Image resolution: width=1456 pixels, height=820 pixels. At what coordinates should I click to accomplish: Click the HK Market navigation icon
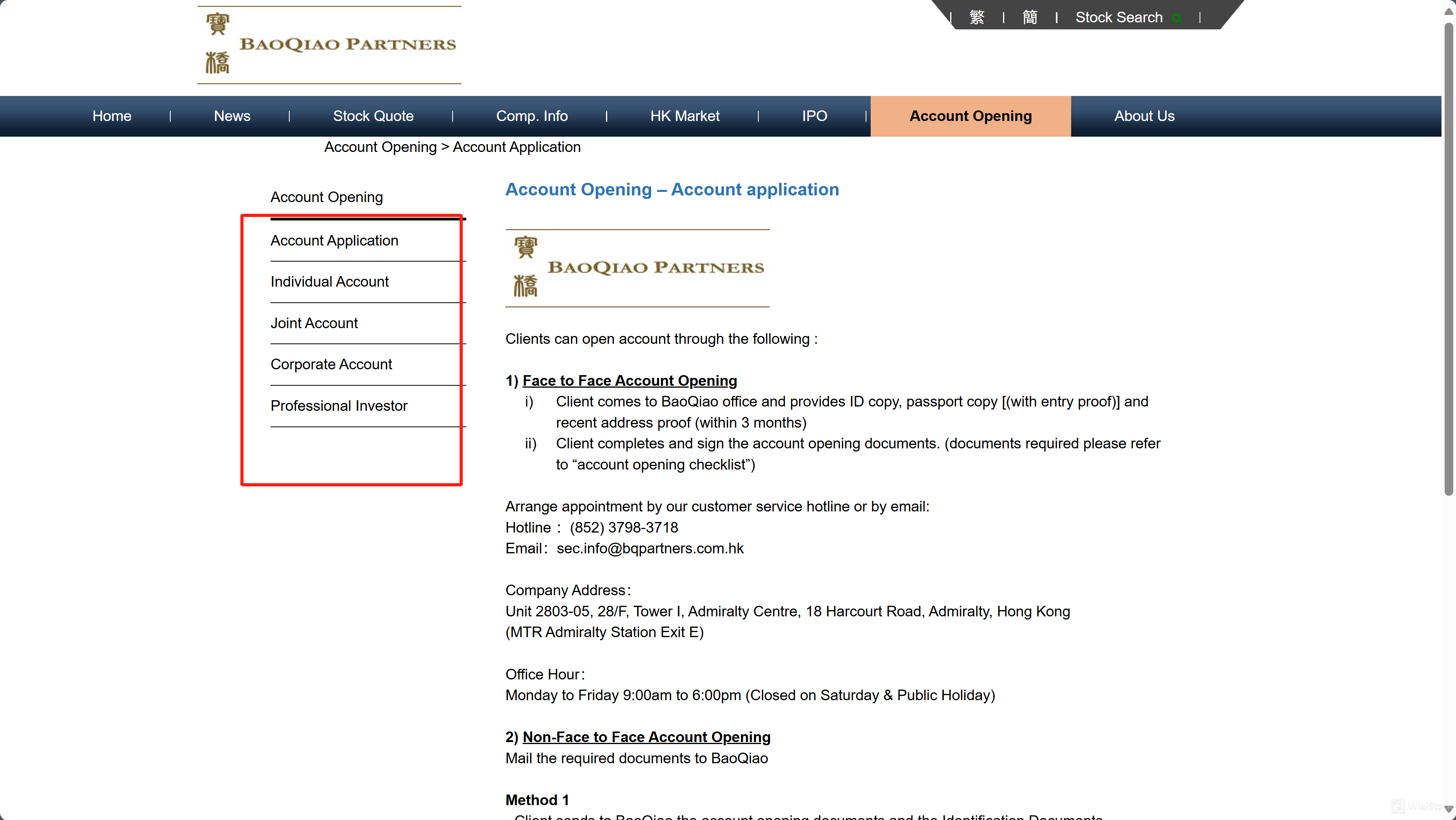pyautogui.click(x=684, y=116)
